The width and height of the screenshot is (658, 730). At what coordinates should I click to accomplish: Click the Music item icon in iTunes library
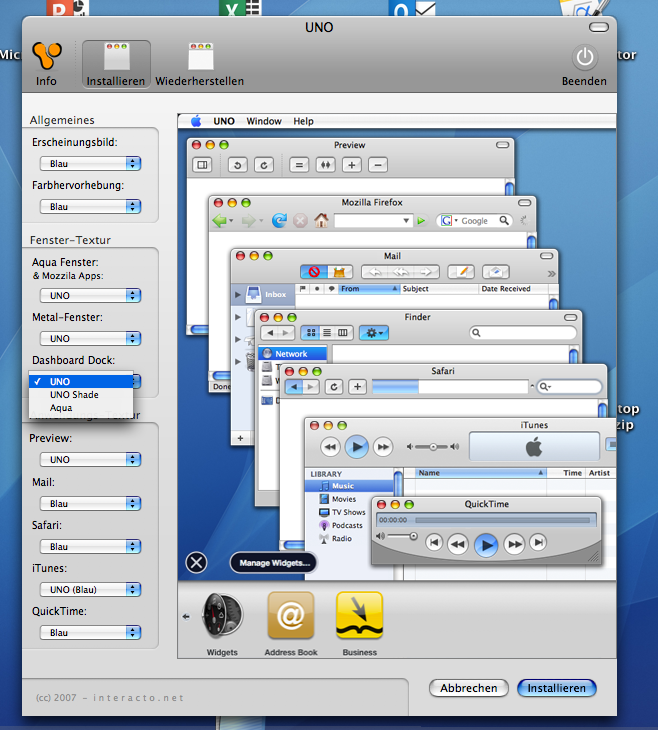tap(325, 486)
